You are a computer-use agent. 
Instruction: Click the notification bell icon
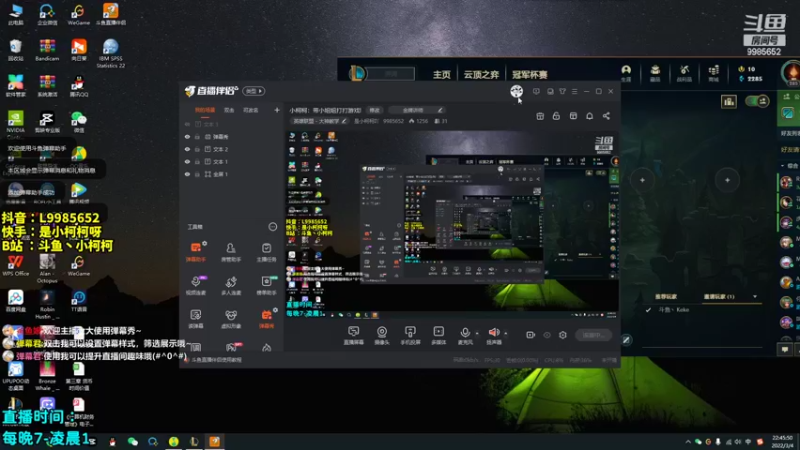(x=589, y=116)
